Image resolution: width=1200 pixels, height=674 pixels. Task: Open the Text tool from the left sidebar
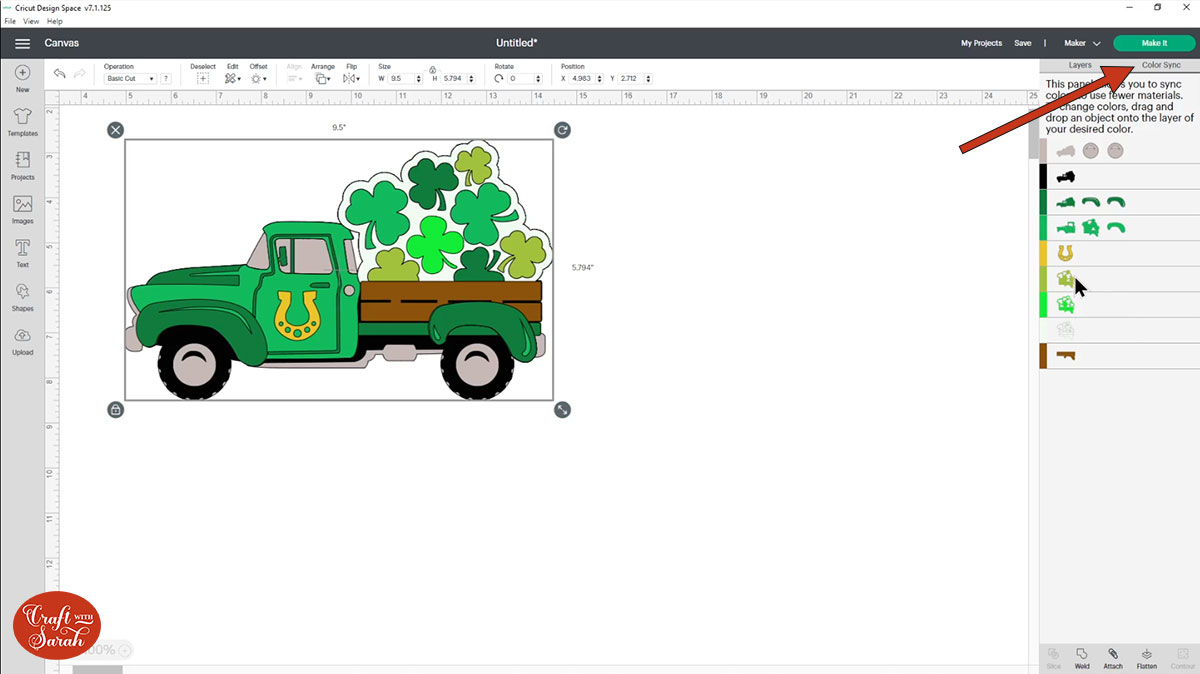point(21,250)
